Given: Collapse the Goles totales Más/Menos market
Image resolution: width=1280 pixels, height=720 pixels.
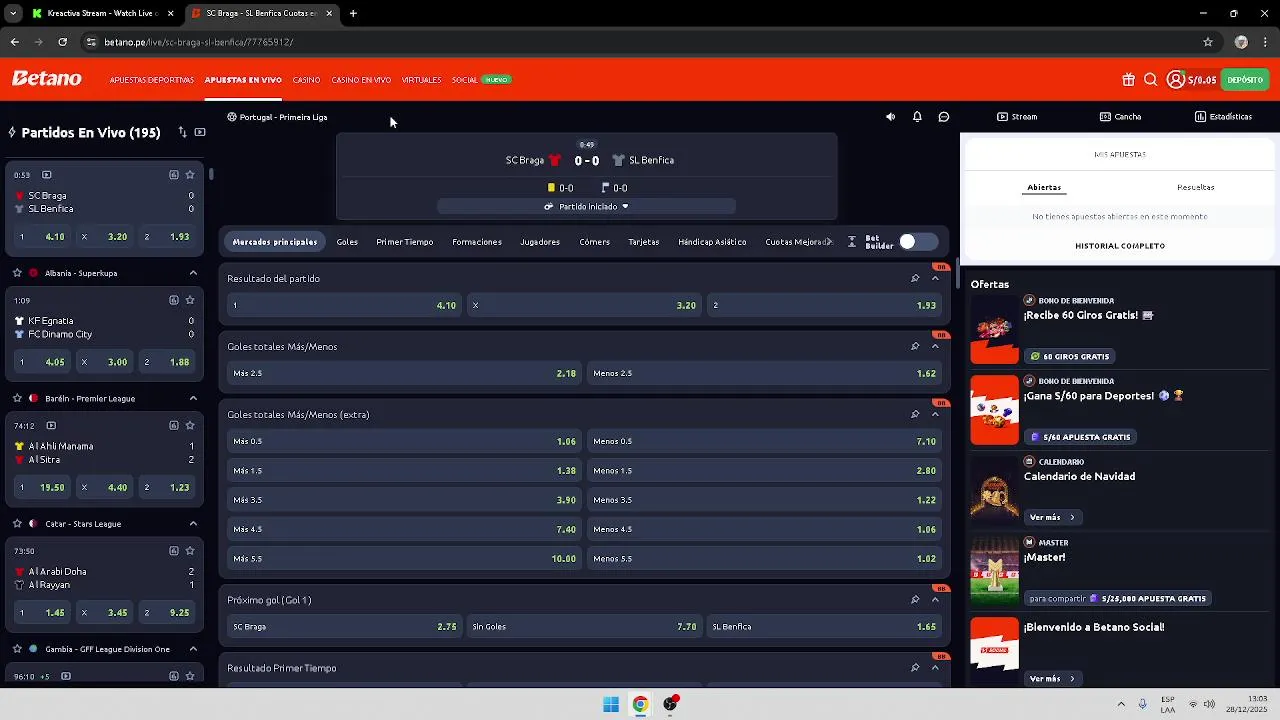Looking at the screenshot, I should click(x=935, y=347).
